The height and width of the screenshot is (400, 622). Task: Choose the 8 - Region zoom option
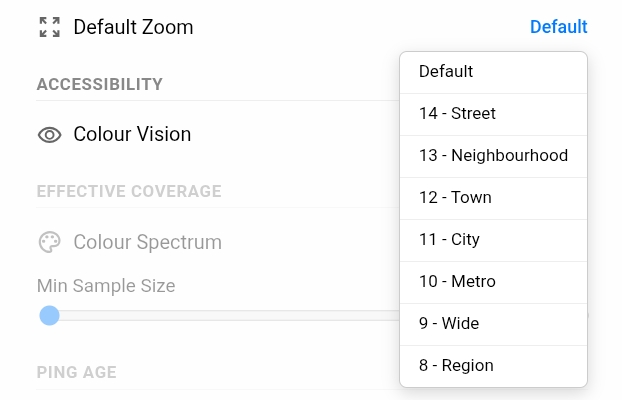pos(456,366)
